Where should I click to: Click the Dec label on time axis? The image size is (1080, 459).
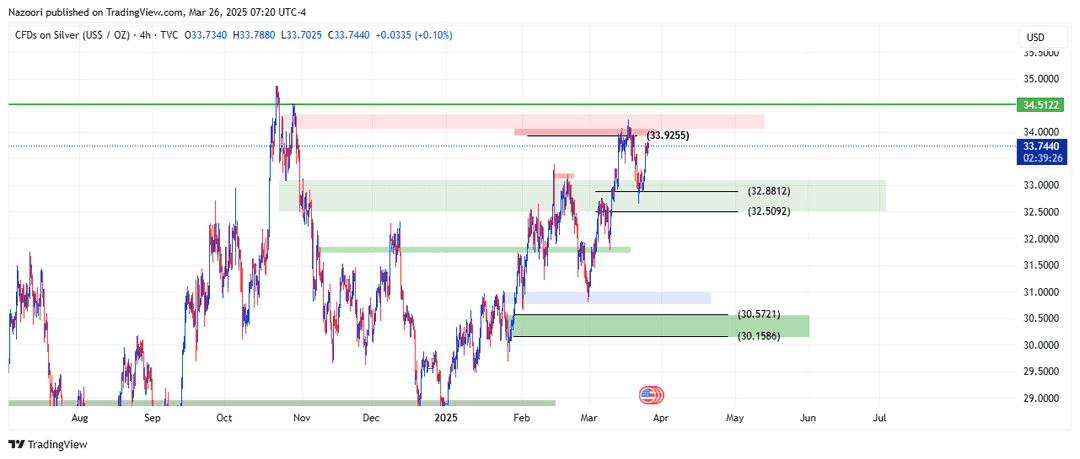(x=371, y=418)
